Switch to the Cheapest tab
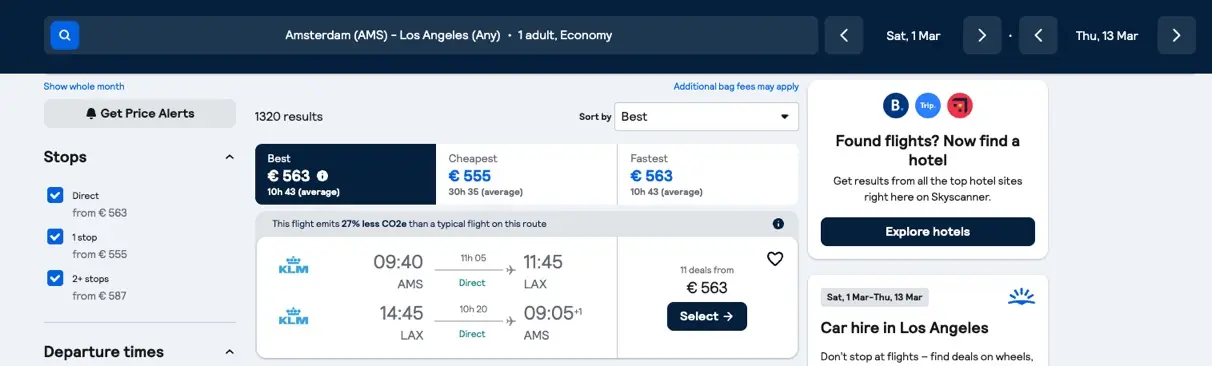The image size is (1212, 366). pyautogui.click(x=526, y=174)
